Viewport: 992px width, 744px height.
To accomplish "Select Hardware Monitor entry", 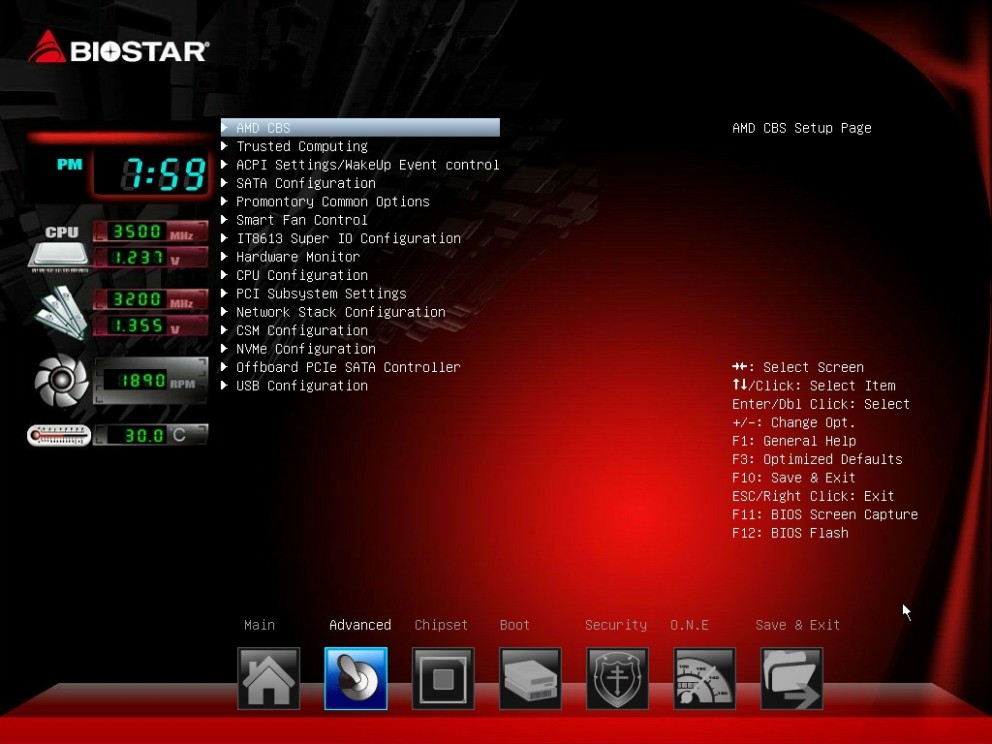I will (x=297, y=257).
